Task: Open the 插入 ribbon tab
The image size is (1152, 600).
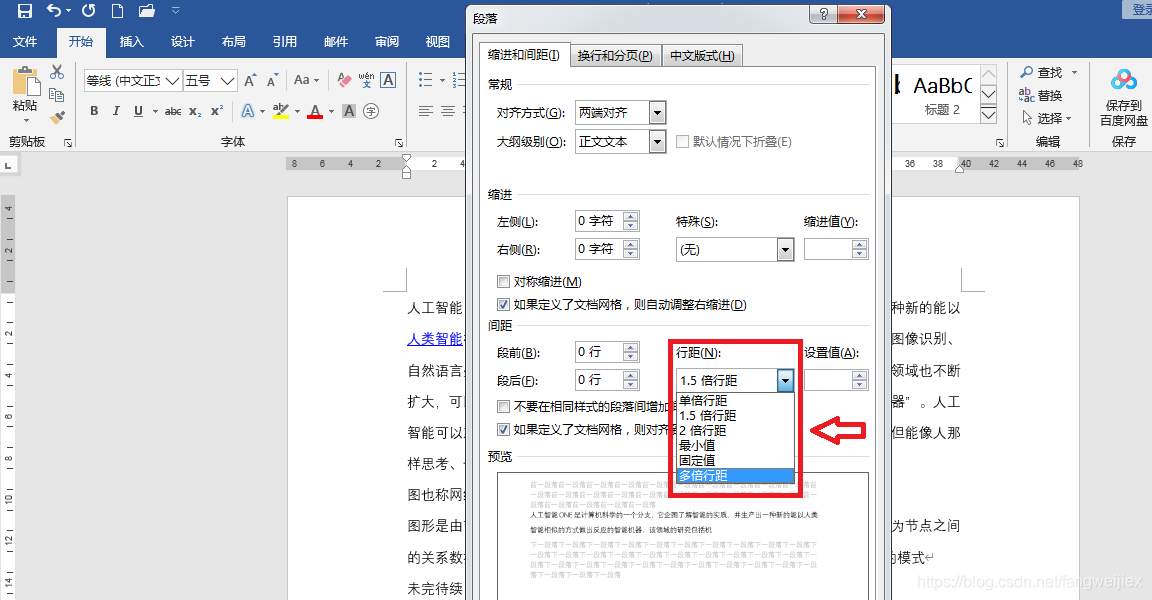Action: [132, 42]
